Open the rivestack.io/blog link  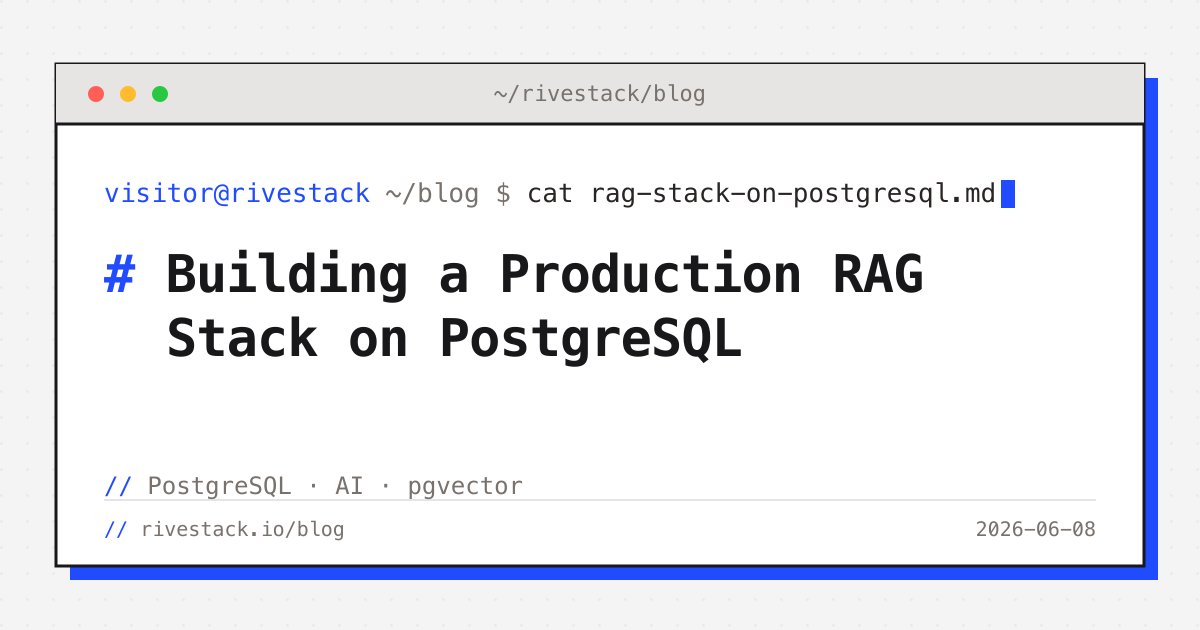tap(243, 529)
